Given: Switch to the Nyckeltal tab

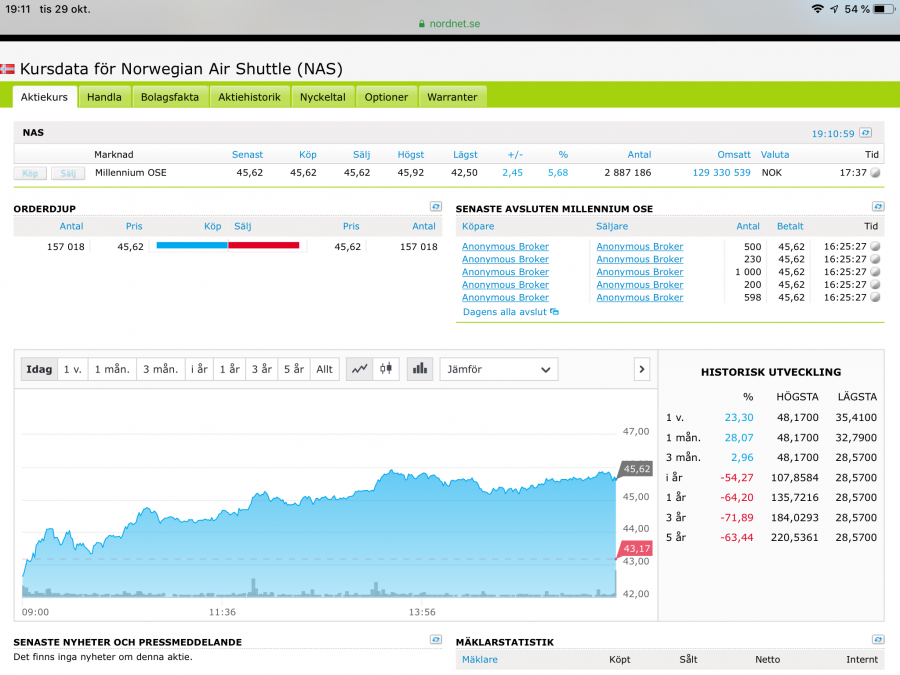Looking at the screenshot, I should (x=322, y=97).
